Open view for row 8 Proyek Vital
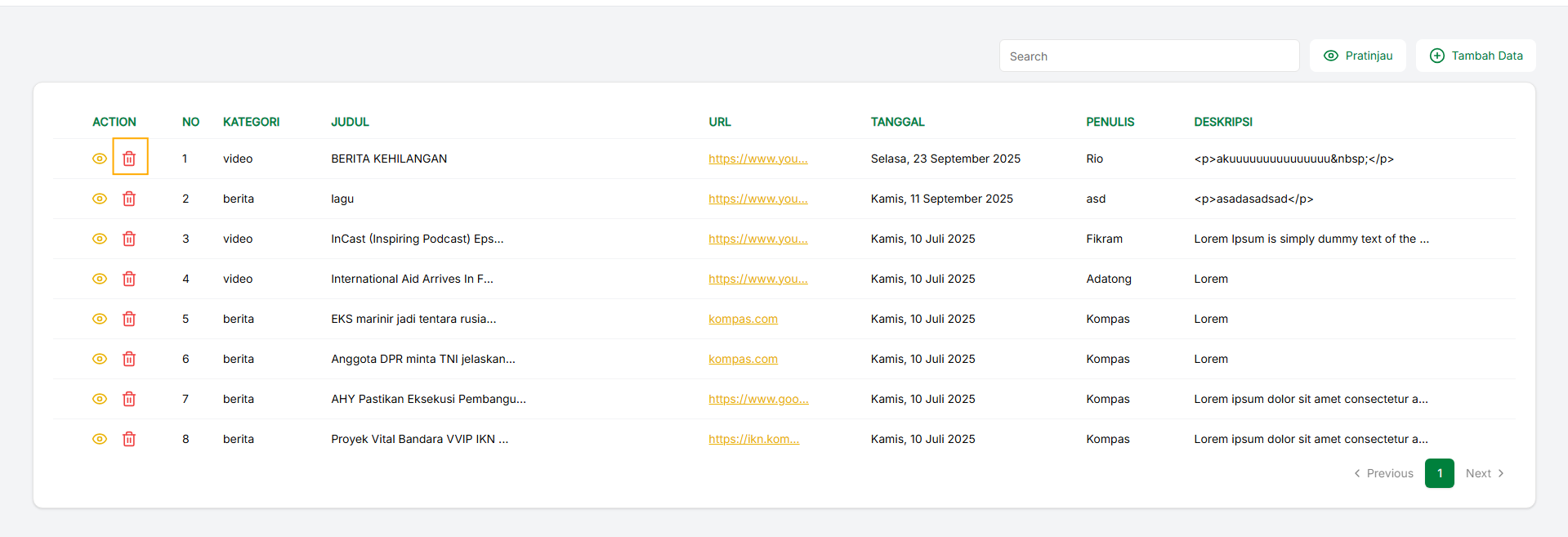The image size is (1568, 537). [x=100, y=439]
